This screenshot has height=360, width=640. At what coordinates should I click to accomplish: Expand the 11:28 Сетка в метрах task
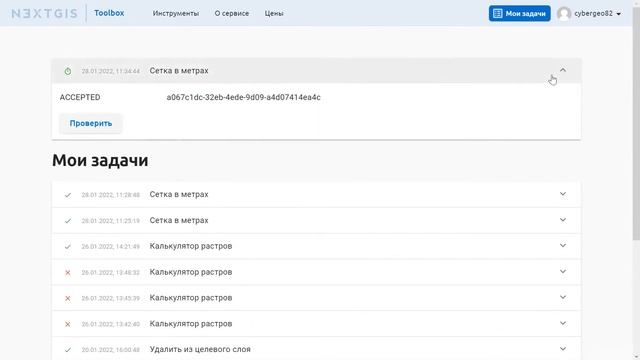click(x=563, y=194)
